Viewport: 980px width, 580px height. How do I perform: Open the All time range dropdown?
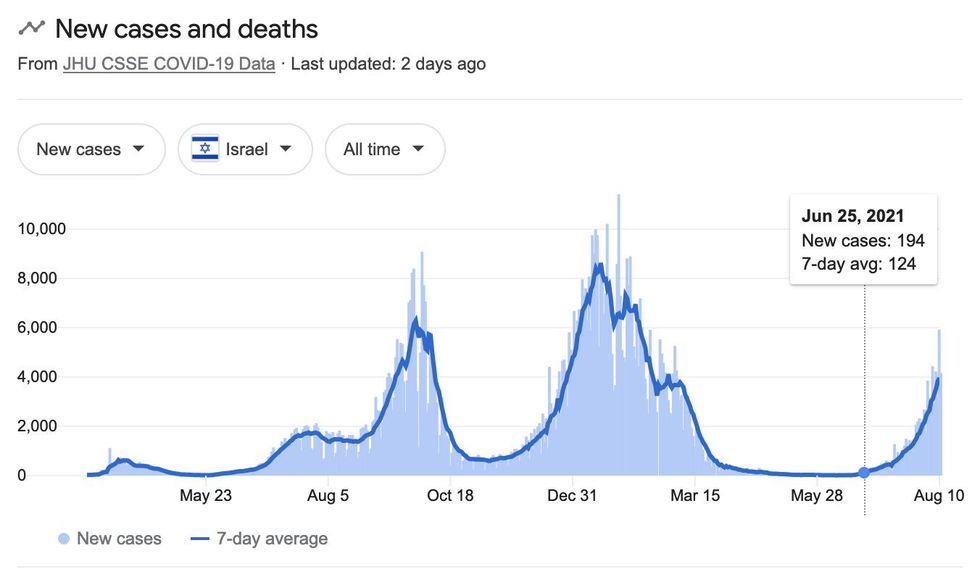tap(385, 149)
